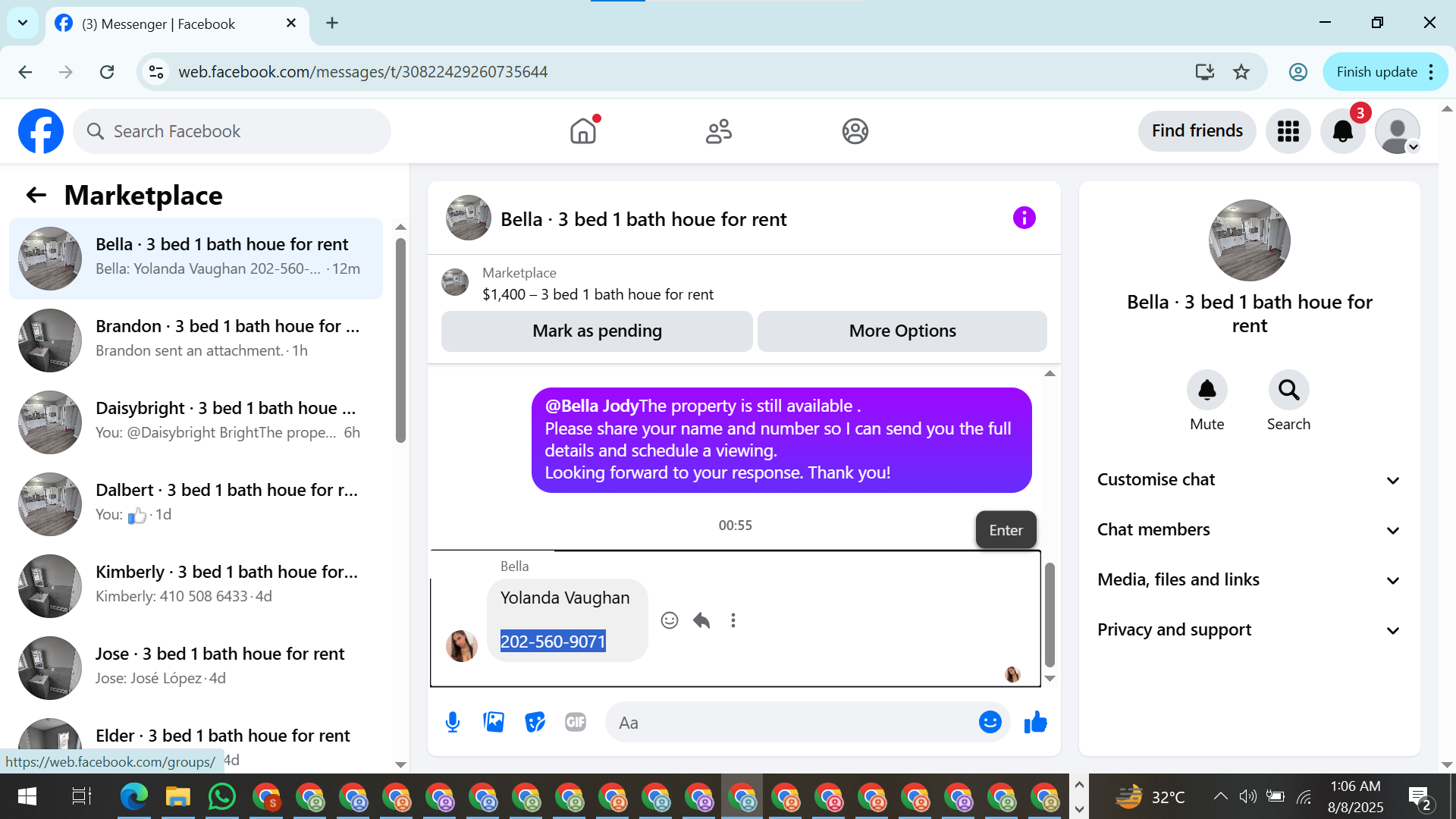Open conversation information purple icon

point(1024,218)
